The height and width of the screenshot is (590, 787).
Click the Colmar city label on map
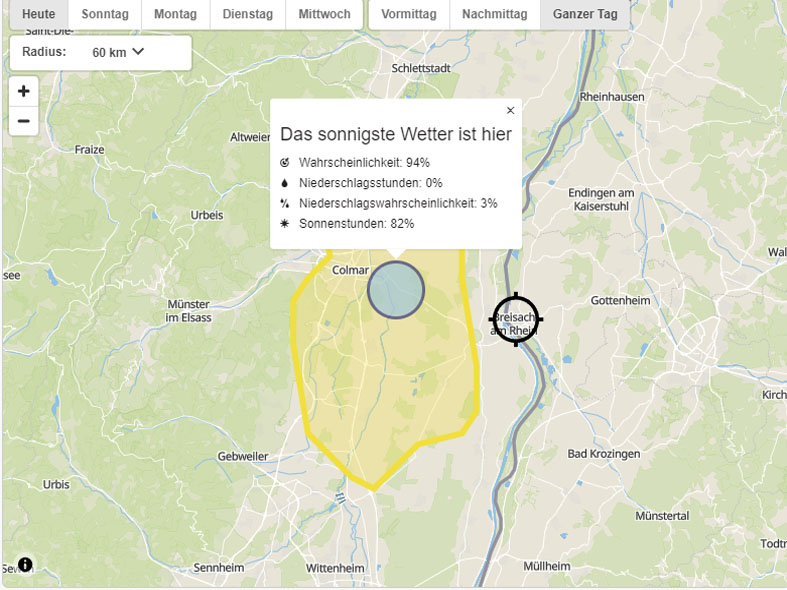pos(351,269)
